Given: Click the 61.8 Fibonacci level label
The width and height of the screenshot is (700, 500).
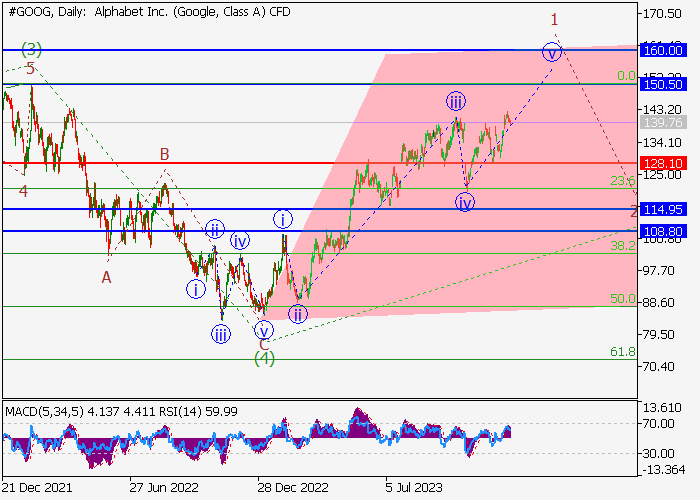Looking at the screenshot, I should pyautogui.click(x=622, y=352).
